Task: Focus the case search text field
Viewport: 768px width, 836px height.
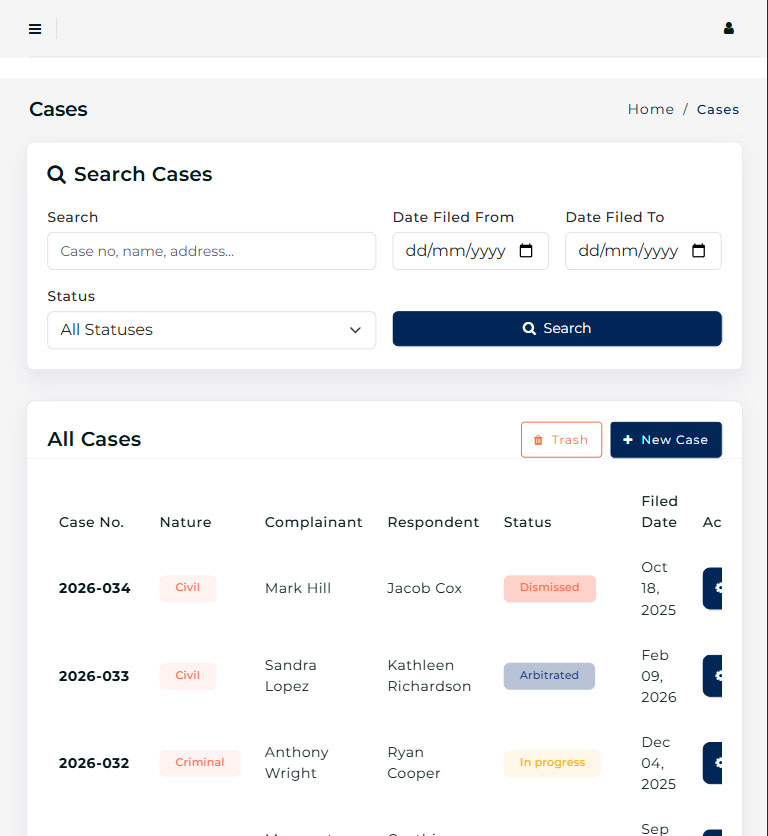Action: (211, 251)
